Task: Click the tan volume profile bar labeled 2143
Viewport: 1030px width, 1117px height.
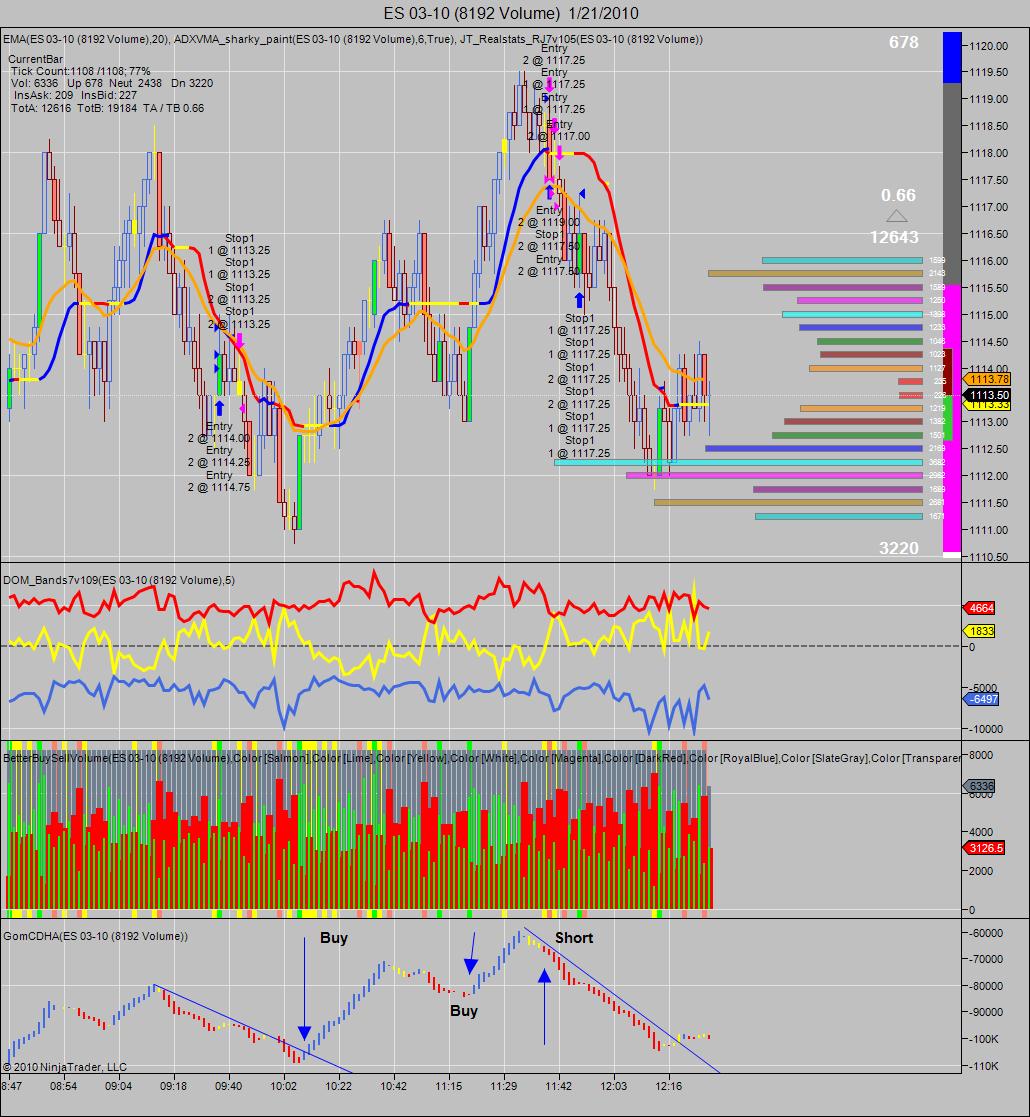Action: pyautogui.click(x=815, y=273)
